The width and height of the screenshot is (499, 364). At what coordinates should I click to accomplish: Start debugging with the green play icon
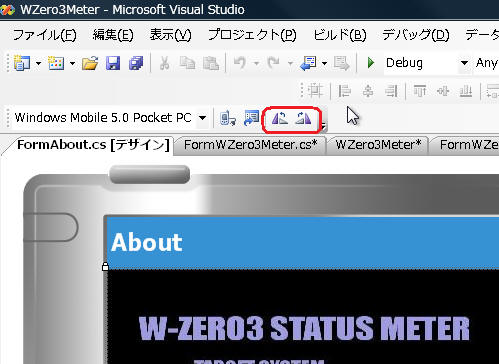(370, 63)
